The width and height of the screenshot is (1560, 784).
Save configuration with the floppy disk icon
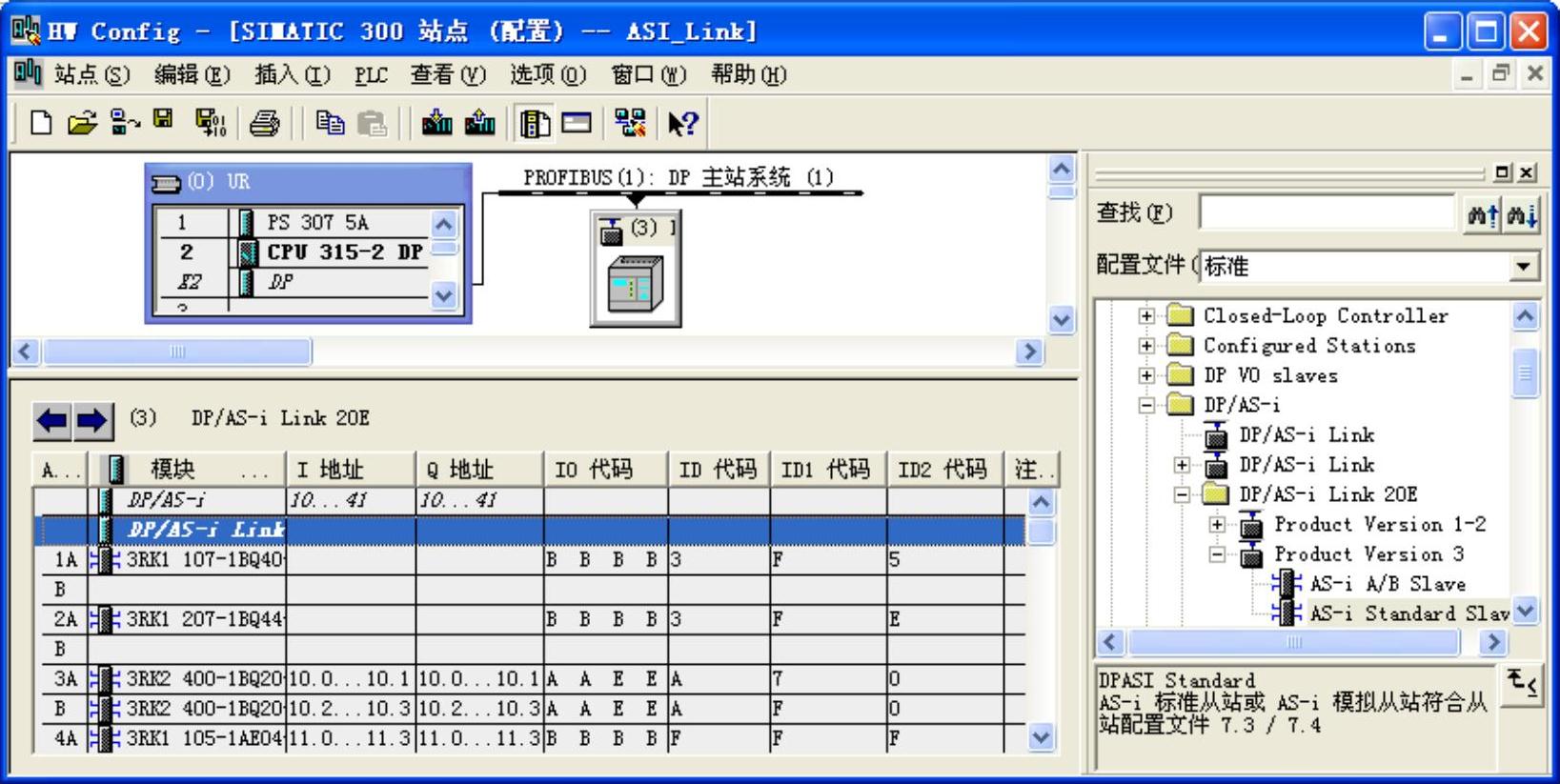[164, 121]
